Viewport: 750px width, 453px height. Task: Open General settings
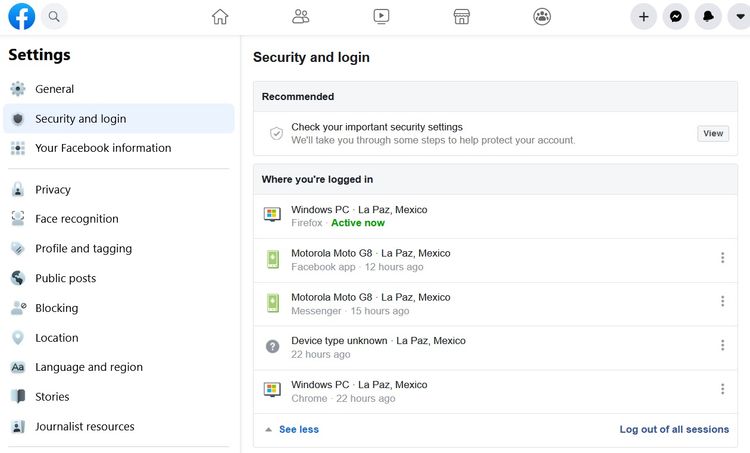(x=119, y=89)
